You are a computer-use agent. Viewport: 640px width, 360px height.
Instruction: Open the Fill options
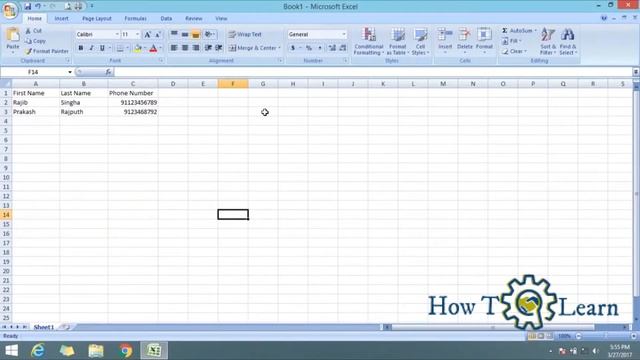pyautogui.click(x=511, y=41)
